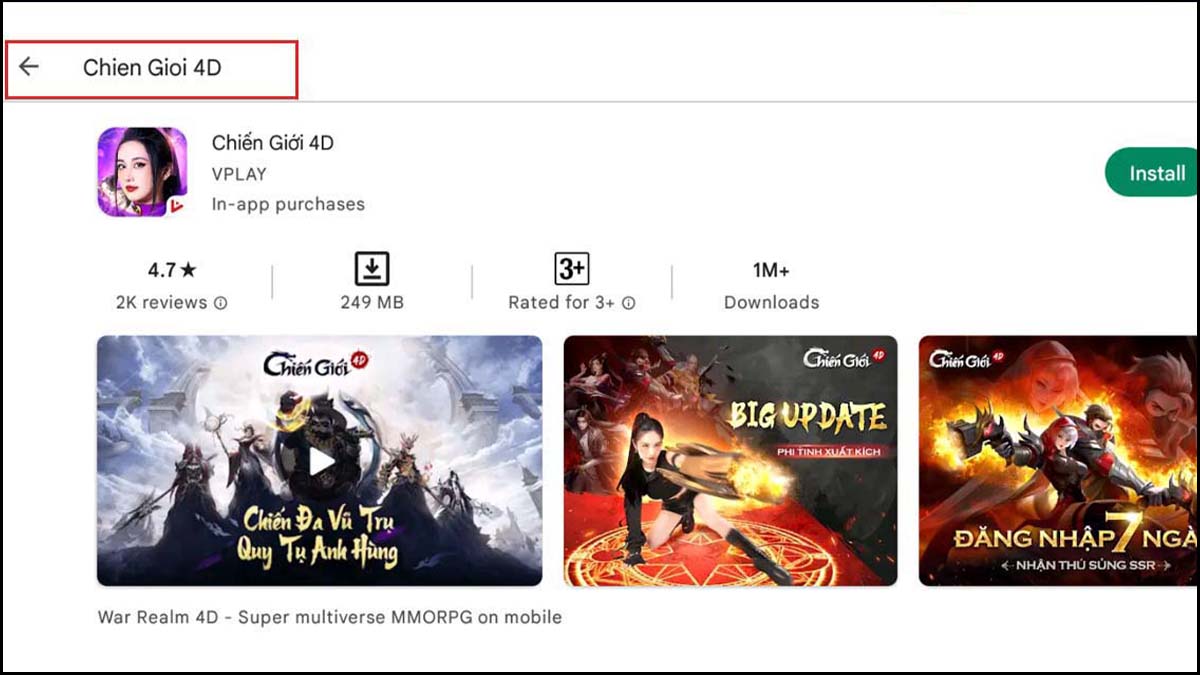The image size is (1200, 675).
Task: Click the In-app purchases label
Action: (x=288, y=204)
